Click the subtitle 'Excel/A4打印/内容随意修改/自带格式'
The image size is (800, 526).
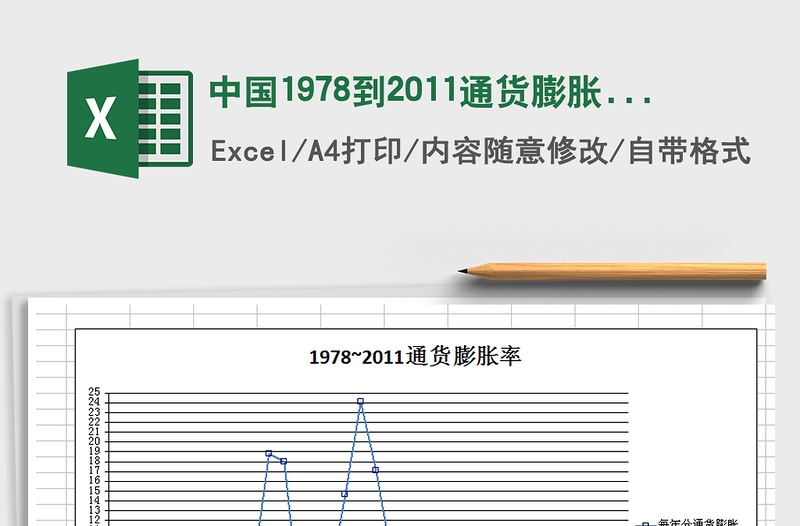click(x=481, y=151)
